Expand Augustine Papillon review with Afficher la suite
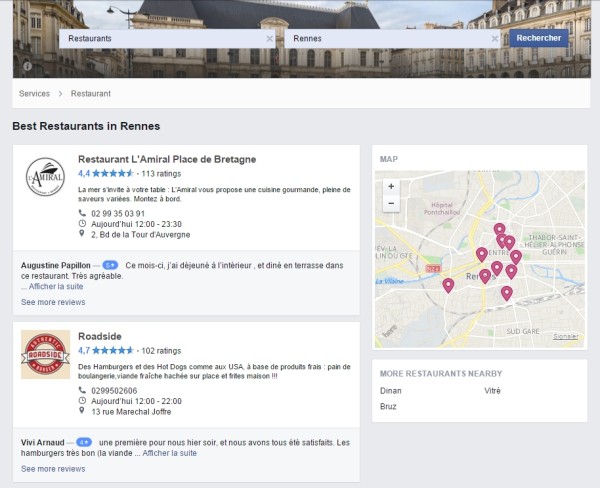Viewport: 600px width, 488px height. pyautogui.click(x=56, y=286)
